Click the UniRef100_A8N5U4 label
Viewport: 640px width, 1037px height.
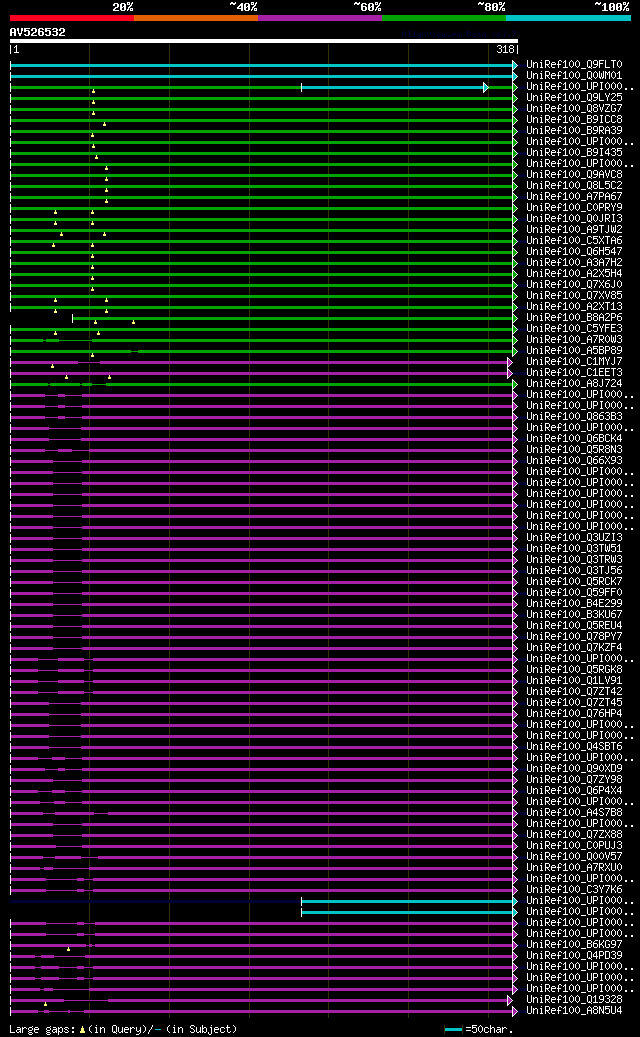(574, 1010)
